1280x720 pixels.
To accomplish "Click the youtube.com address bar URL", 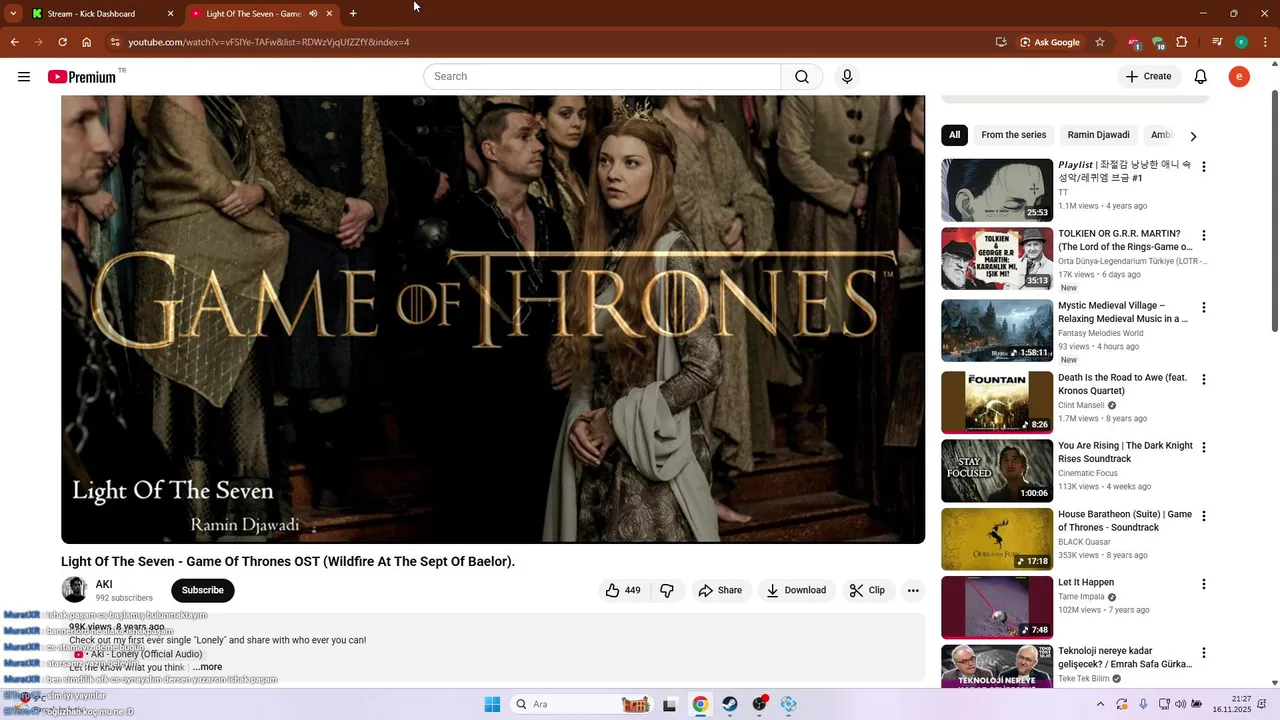I will tap(269, 42).
